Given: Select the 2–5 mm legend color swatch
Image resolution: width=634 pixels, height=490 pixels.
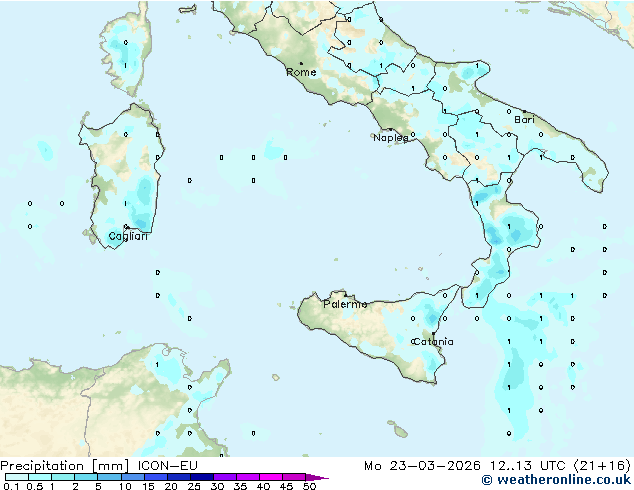Looking at the screenshot, I should click(x=86, y=477).
